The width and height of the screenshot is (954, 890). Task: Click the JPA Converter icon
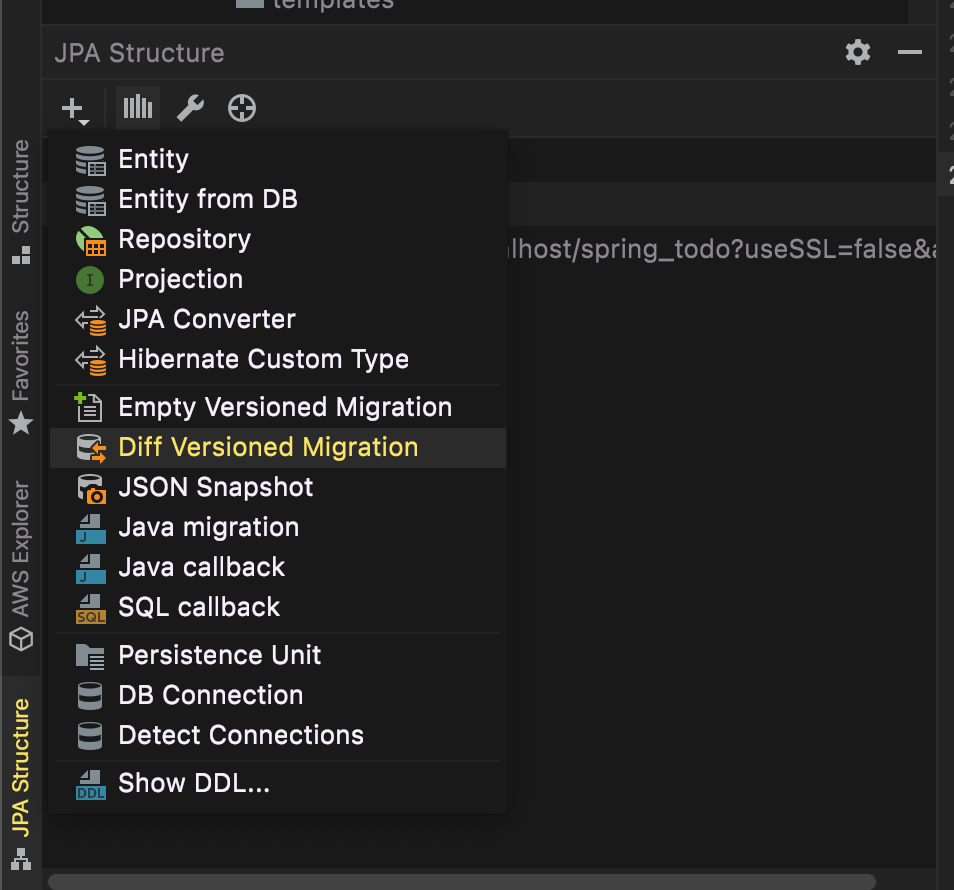coord(91,321)
